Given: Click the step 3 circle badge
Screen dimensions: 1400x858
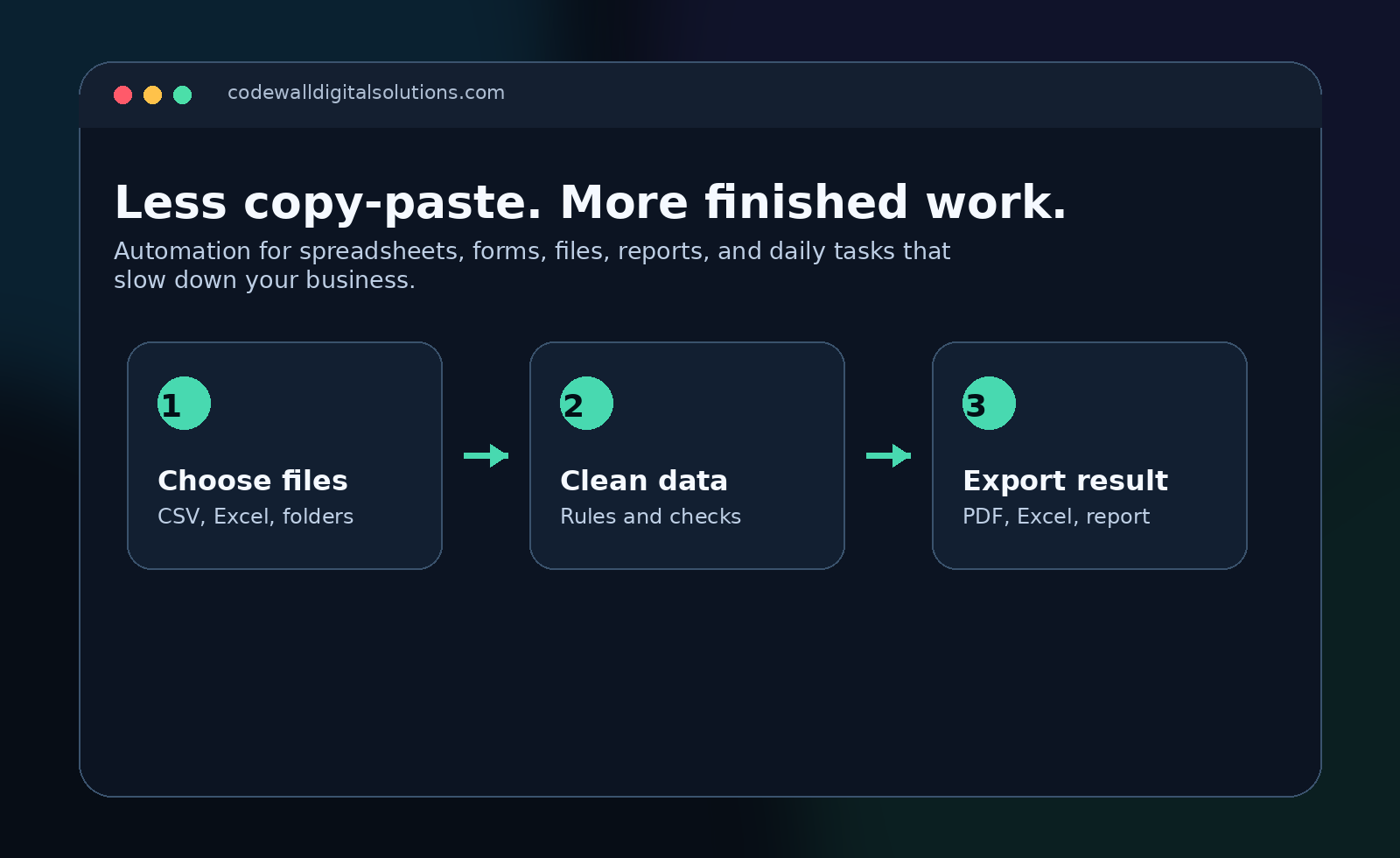Looking at the screenshot, I should point(989,404).
